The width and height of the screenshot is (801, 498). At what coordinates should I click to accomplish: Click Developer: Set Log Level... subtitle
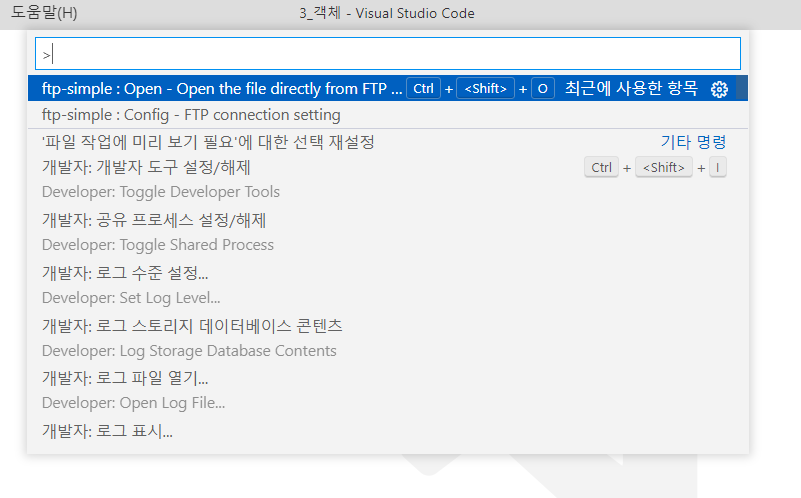(131, 298)
